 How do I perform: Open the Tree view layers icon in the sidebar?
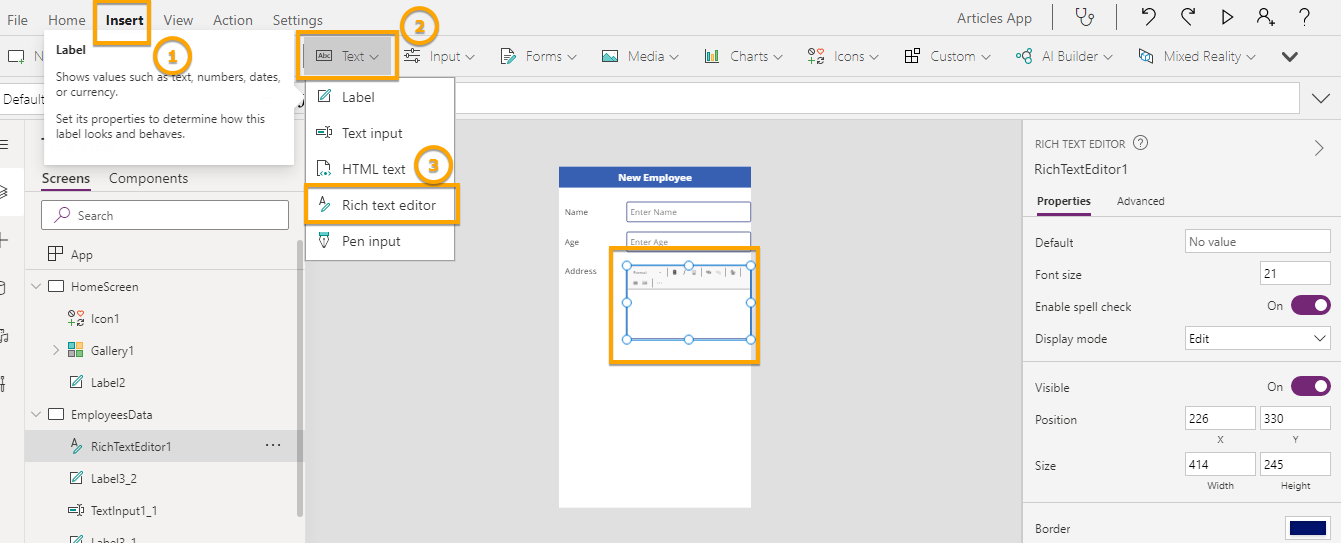tap(4, 192)
